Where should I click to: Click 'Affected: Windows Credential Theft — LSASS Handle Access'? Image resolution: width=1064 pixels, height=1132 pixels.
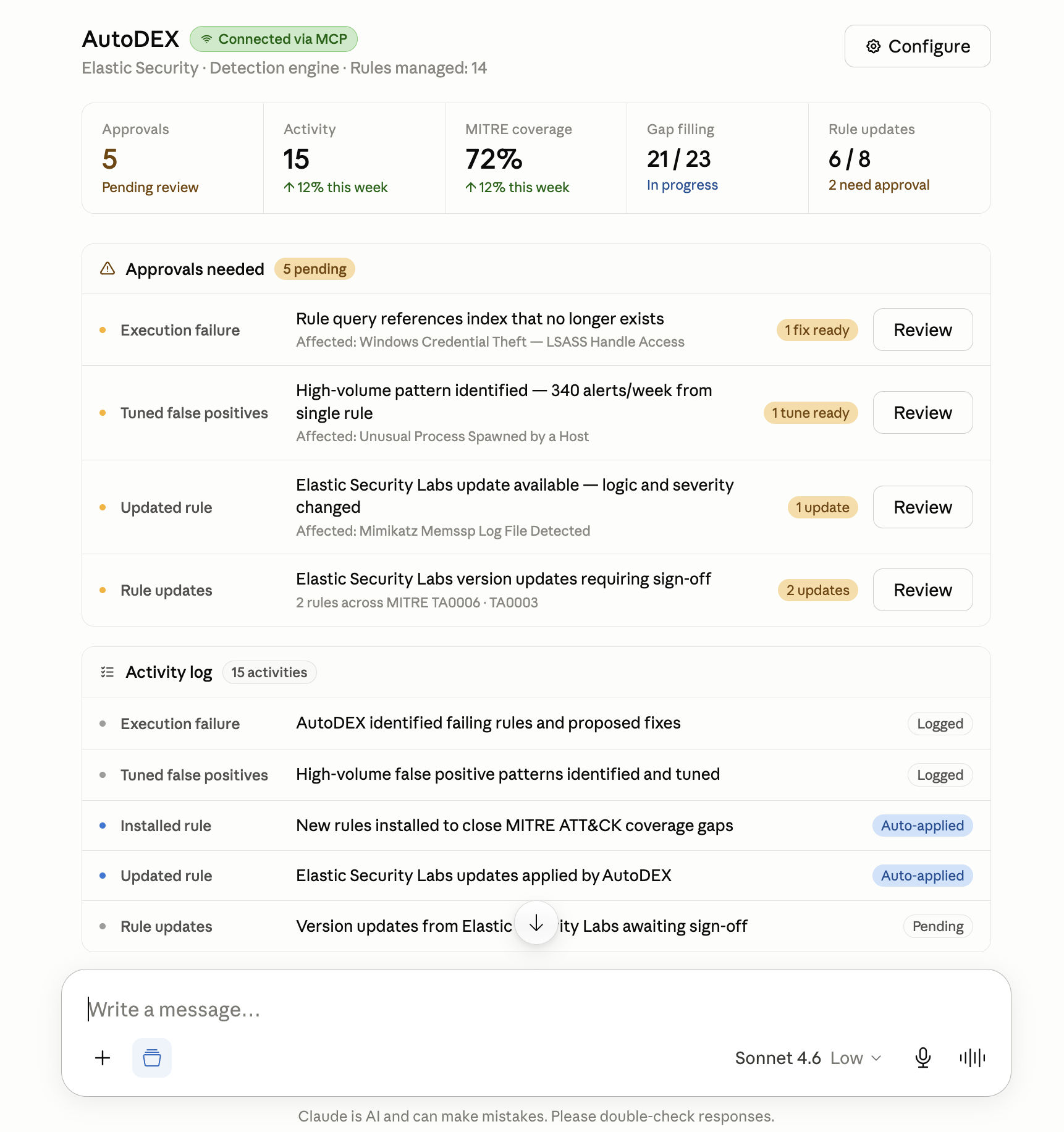[490, 342]
